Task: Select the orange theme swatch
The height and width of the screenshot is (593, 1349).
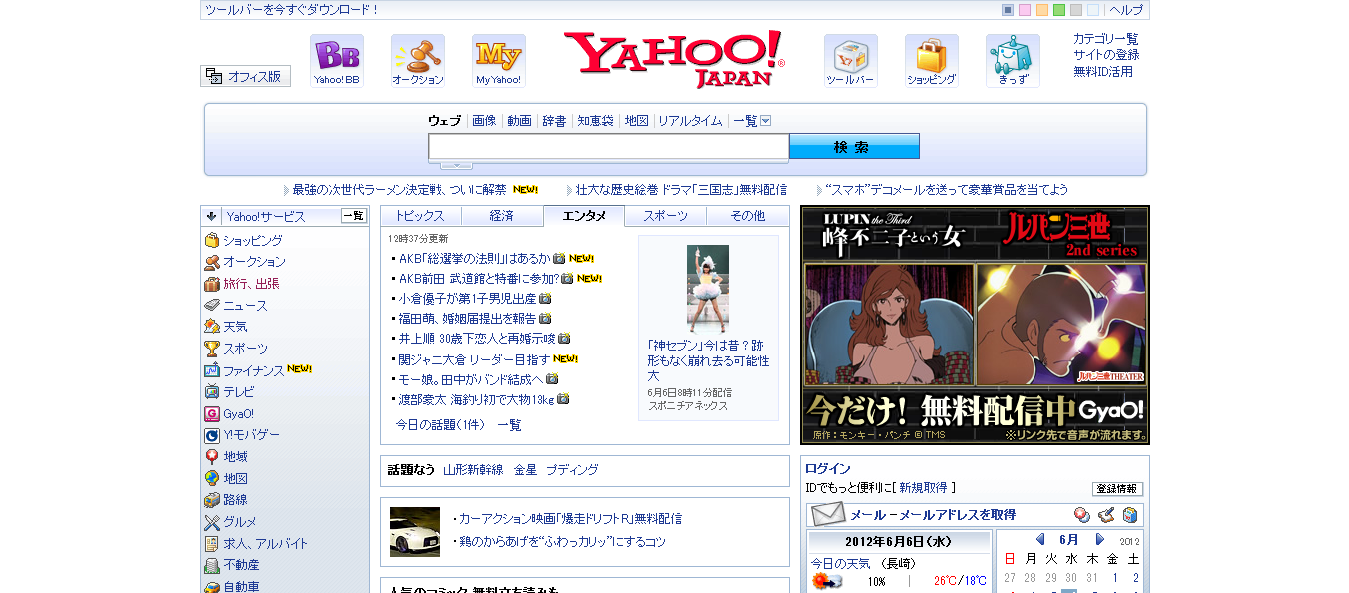Action: [1042, 10]
